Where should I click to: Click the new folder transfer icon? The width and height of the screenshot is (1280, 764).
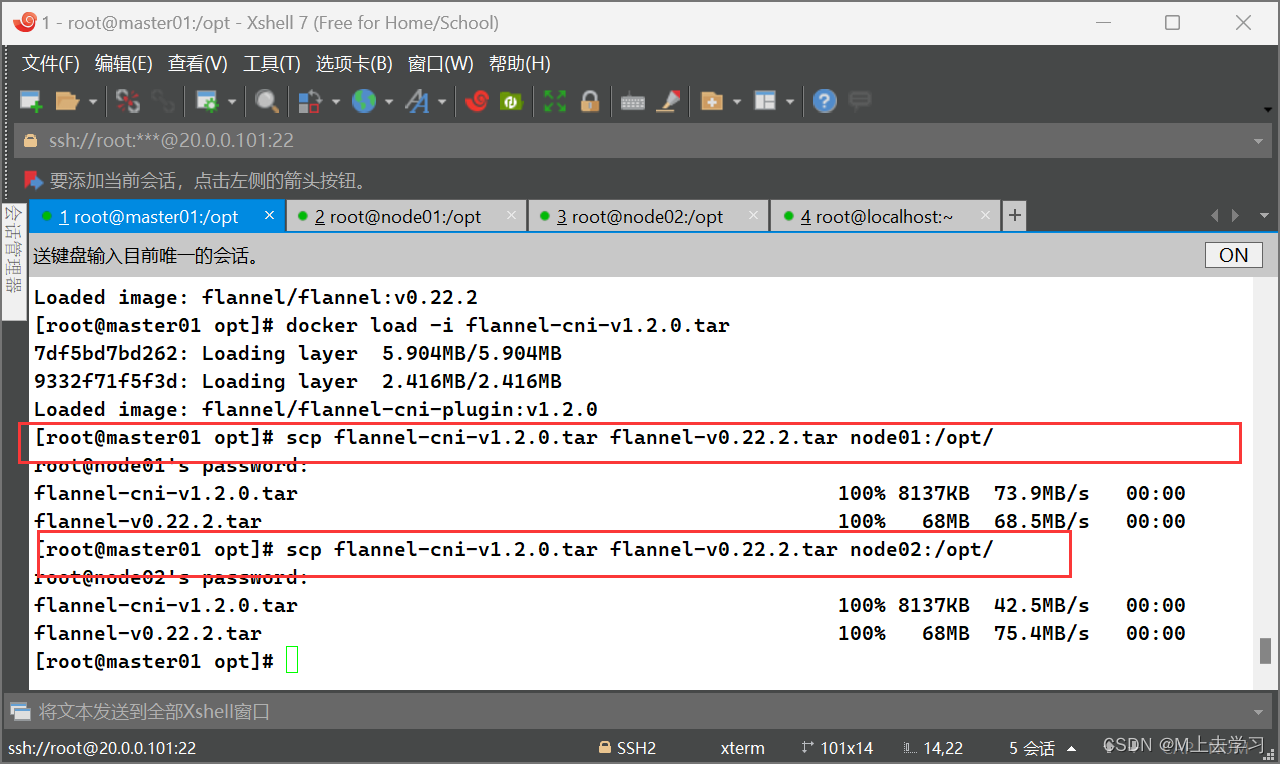point(712,101)
